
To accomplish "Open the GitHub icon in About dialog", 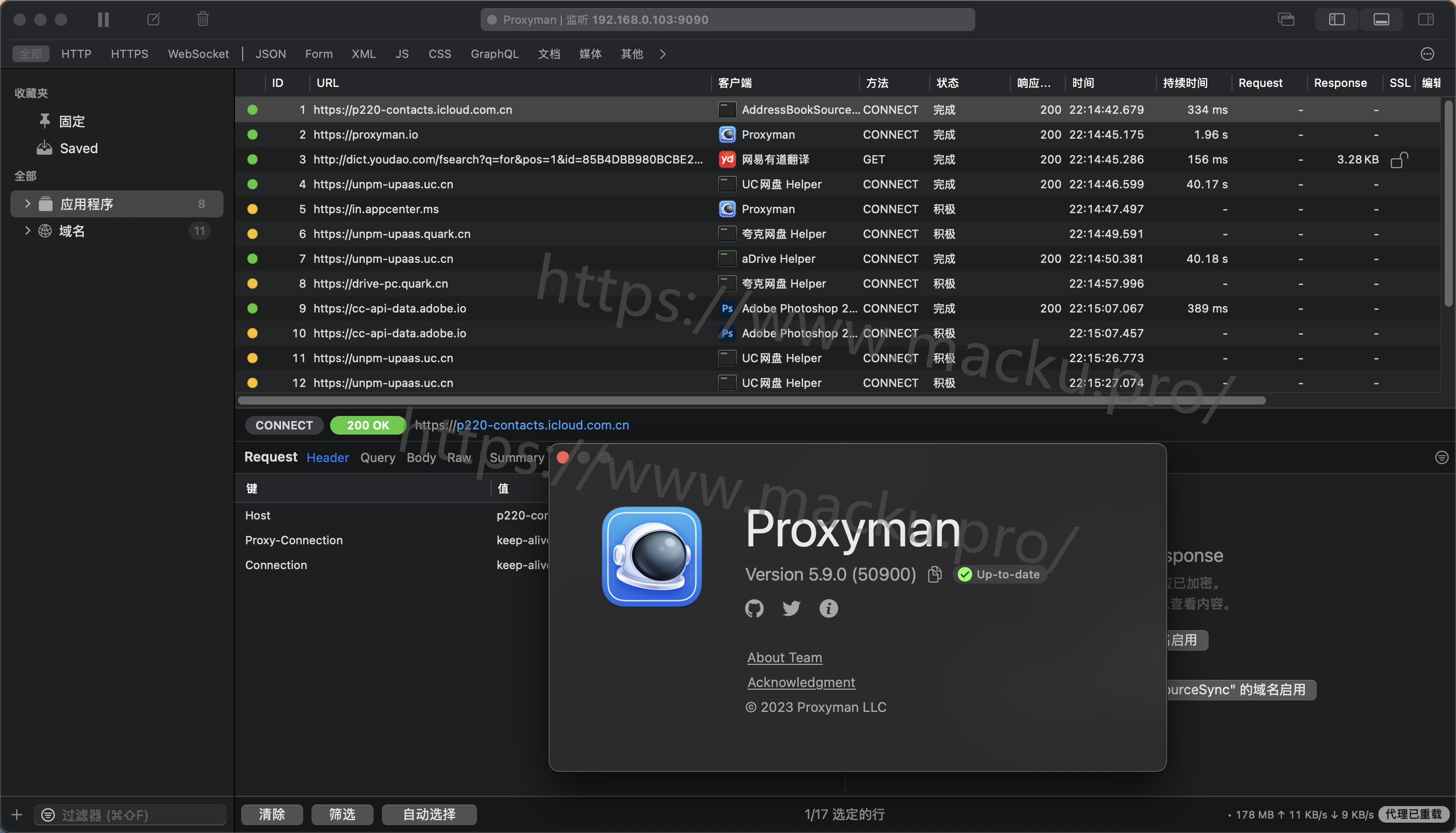I will point(754,608).
